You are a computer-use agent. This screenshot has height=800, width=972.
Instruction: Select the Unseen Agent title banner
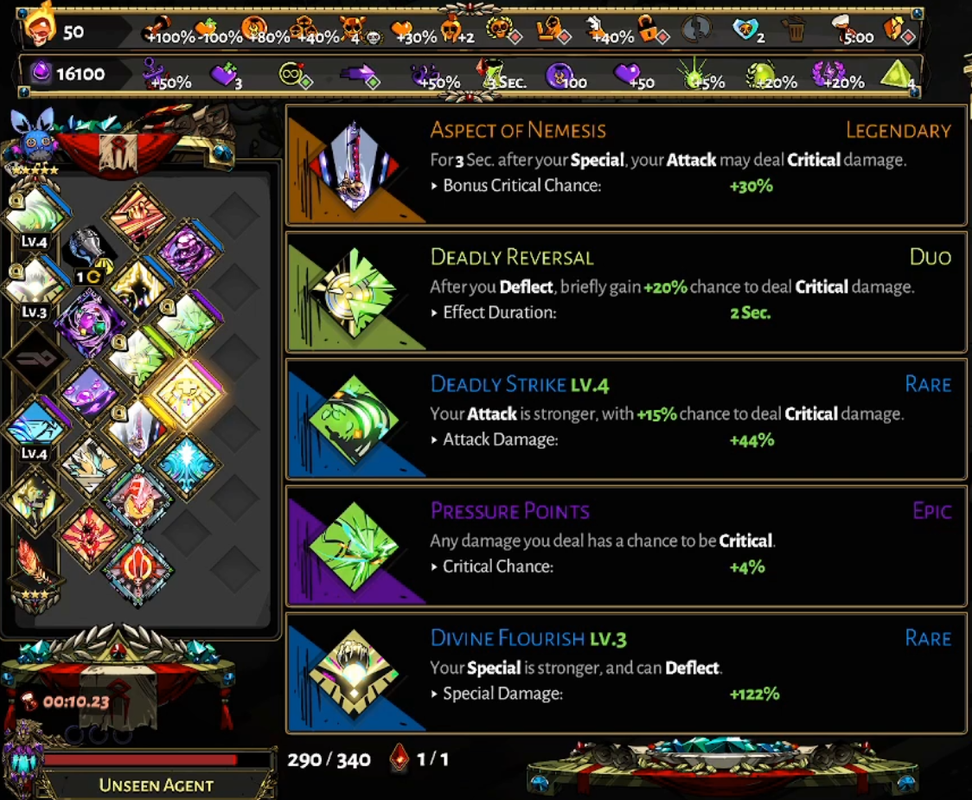click(x=156, y=785)
